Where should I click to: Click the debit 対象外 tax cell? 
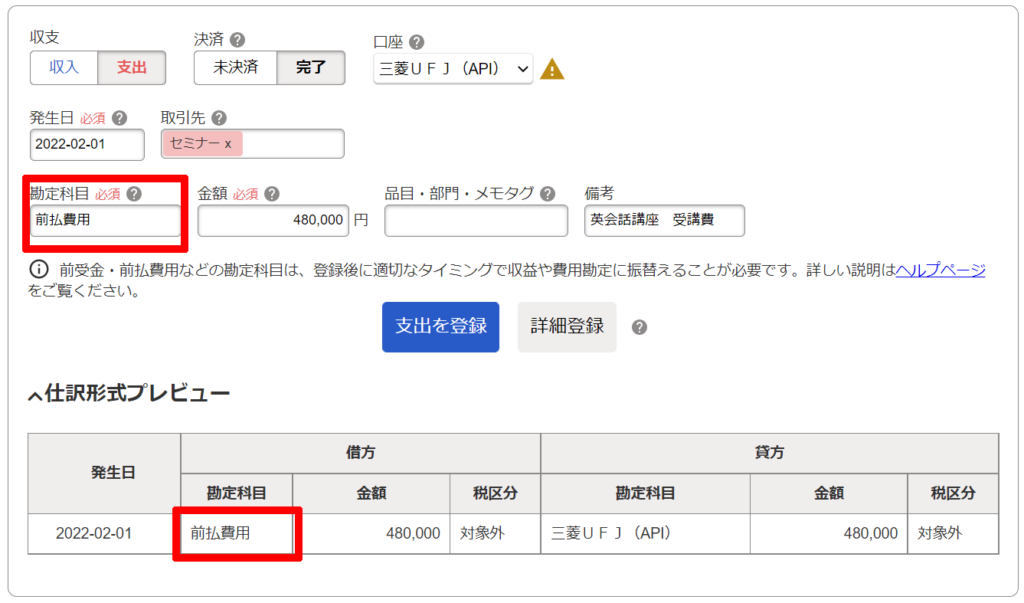(495, 533)
